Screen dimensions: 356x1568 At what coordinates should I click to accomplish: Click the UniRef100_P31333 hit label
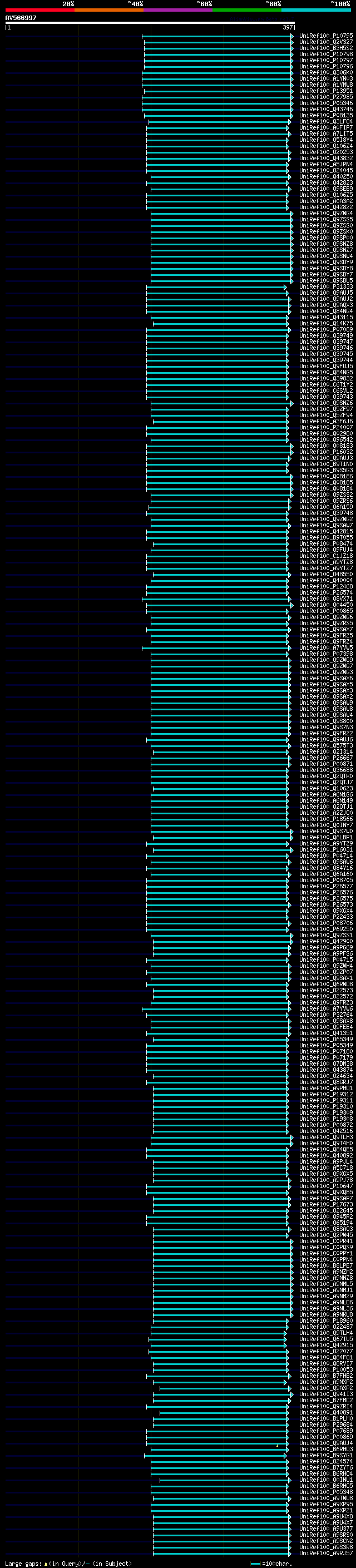click(326, 286)
